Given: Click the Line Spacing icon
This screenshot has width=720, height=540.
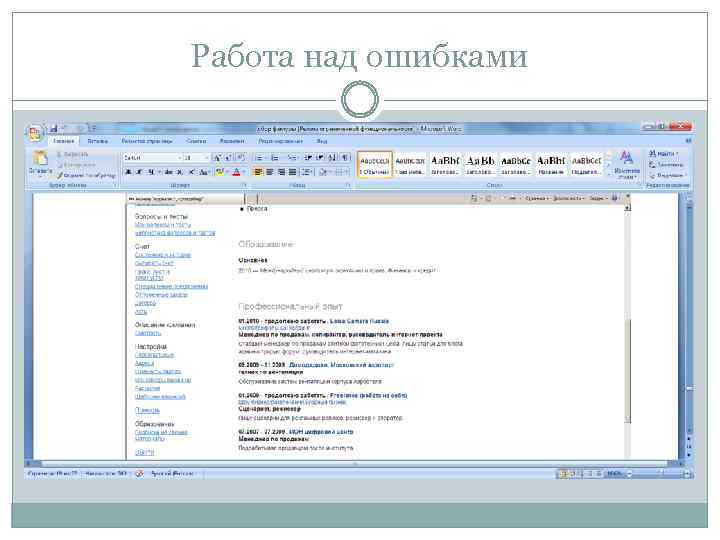Looking at the screenshot, I should [306, 172].
